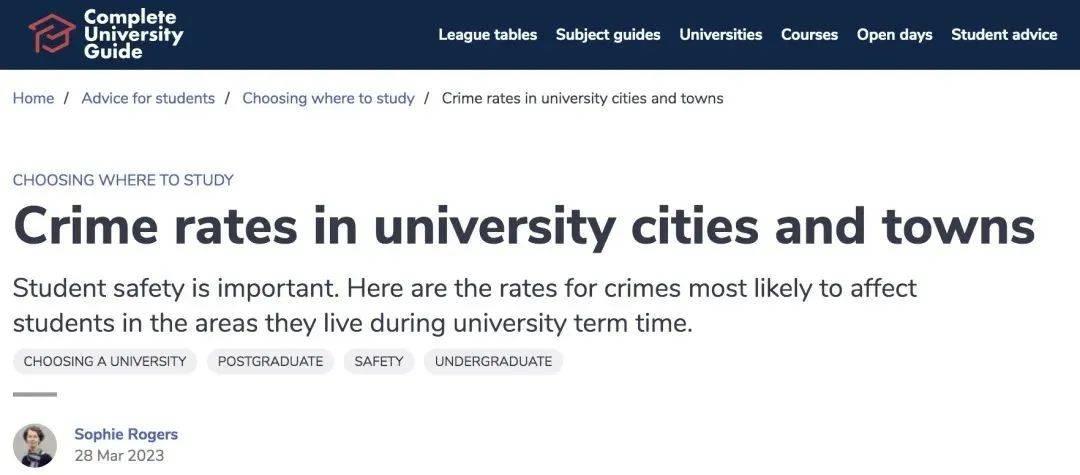Open the Student advice menu
The width and height of the screenshot is (1080, 475).
click(1004, 34)
